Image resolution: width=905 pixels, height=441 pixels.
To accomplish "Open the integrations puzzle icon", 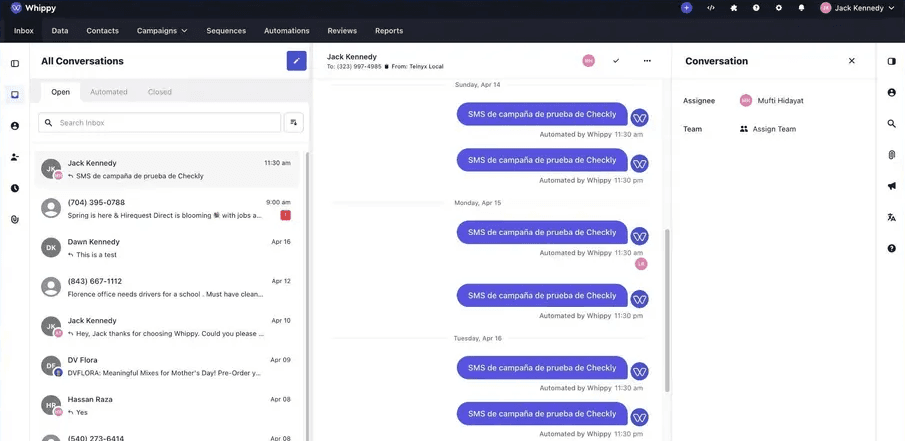I will (734, 8).
